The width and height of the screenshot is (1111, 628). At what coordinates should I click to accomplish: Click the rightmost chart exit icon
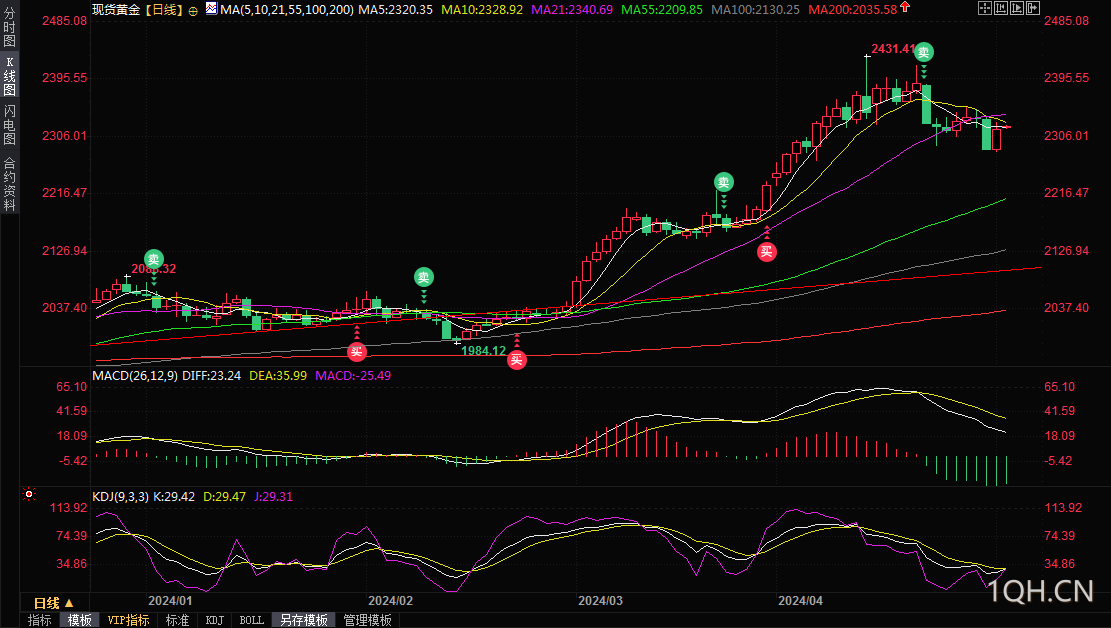(x=1033, y=9)
